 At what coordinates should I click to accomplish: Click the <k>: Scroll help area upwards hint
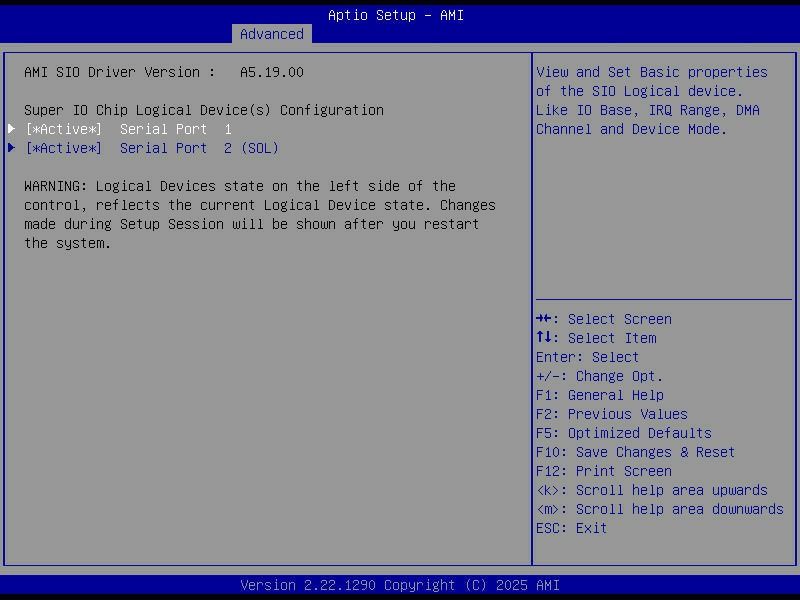(652, 490)
